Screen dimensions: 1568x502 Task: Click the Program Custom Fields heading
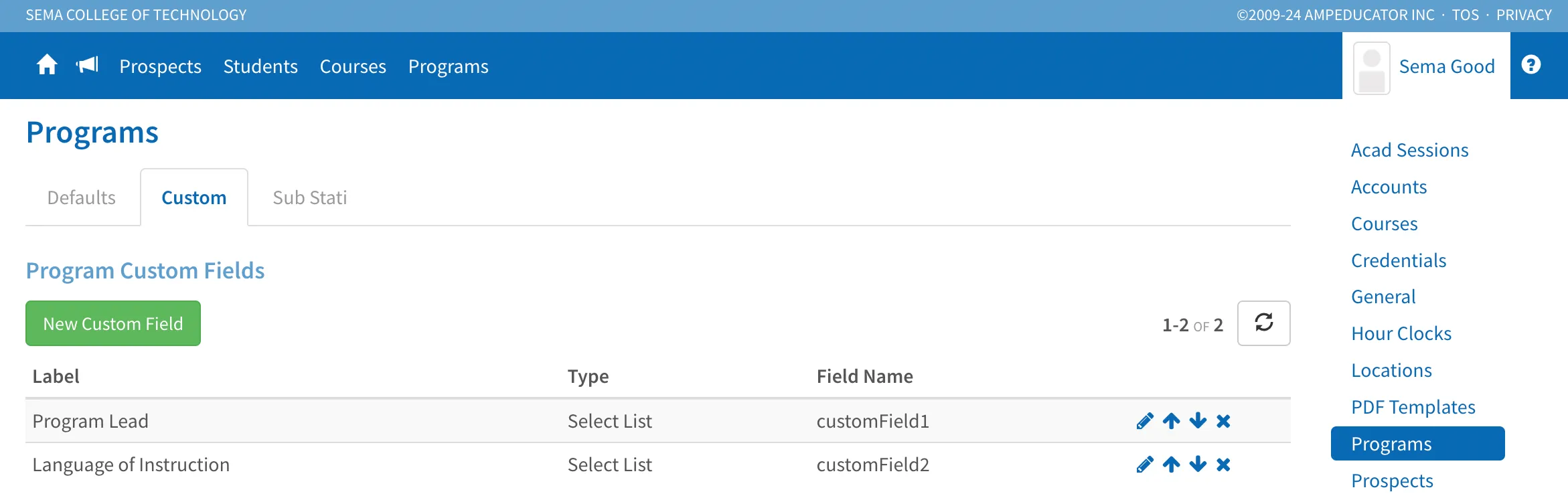(145, 270)
